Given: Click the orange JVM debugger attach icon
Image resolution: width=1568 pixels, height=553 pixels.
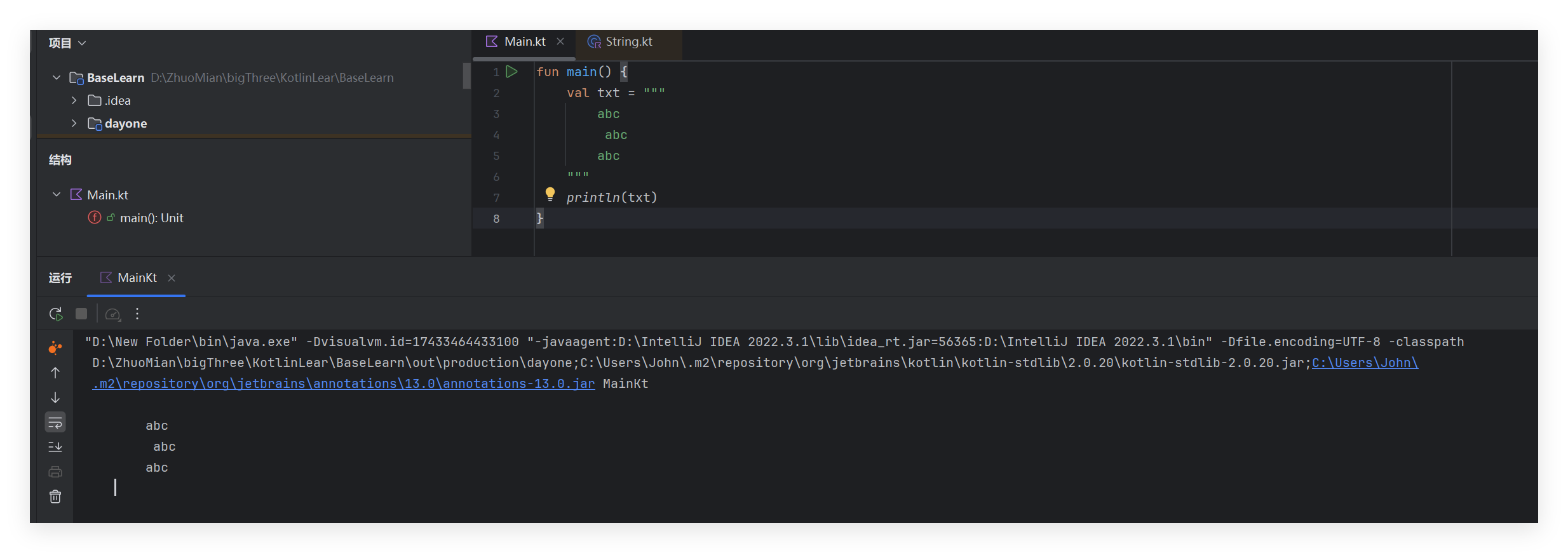Looking at the screenshot, I should [55, 348].
